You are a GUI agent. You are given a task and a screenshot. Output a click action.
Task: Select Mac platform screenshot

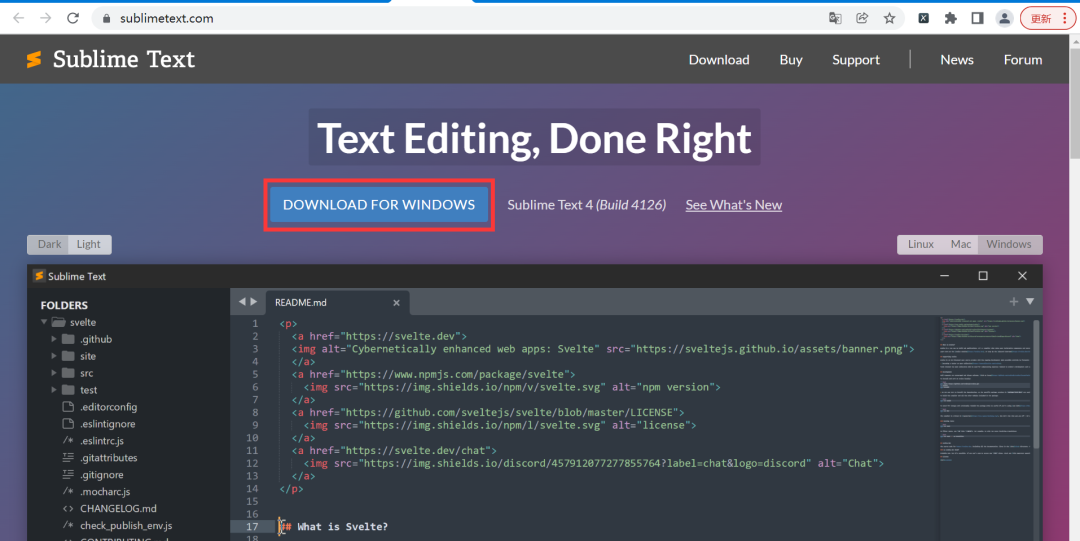point(961,245)
